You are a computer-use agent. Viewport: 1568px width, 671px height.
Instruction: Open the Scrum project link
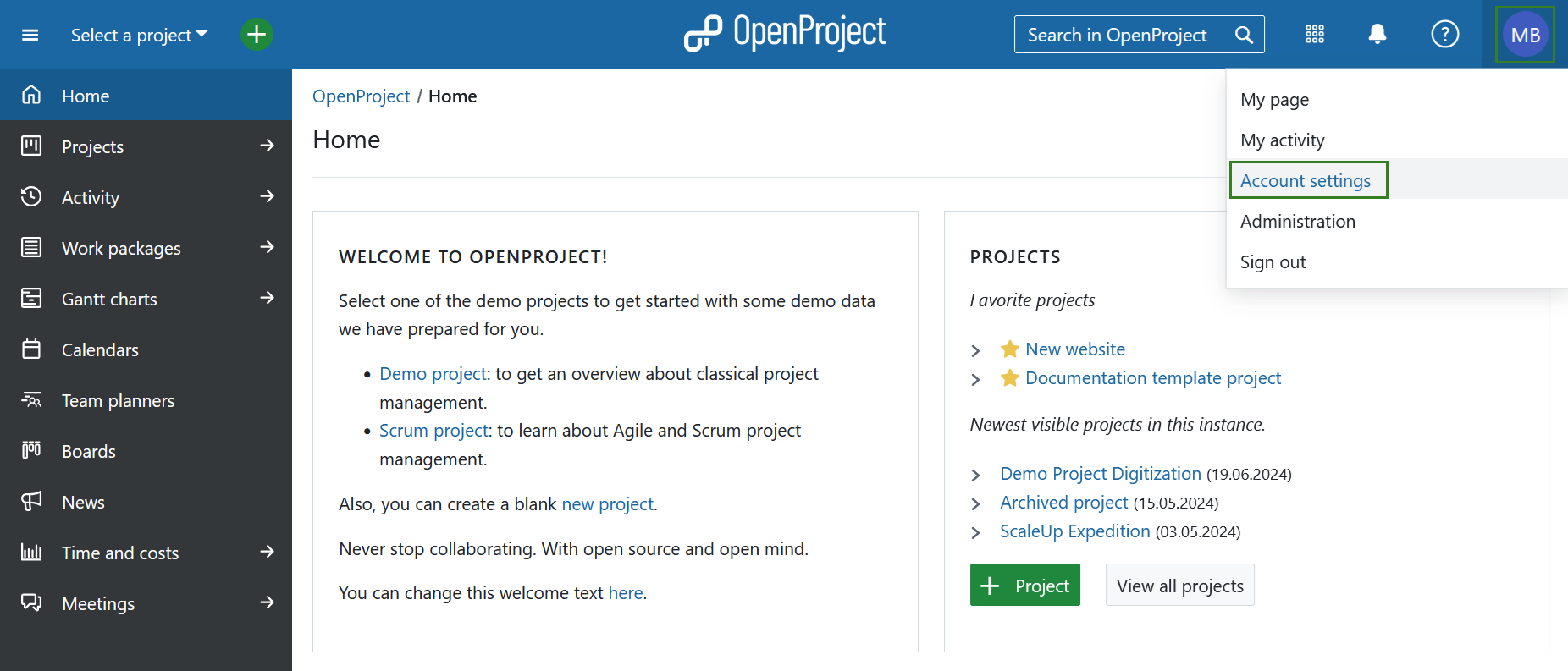433,430
